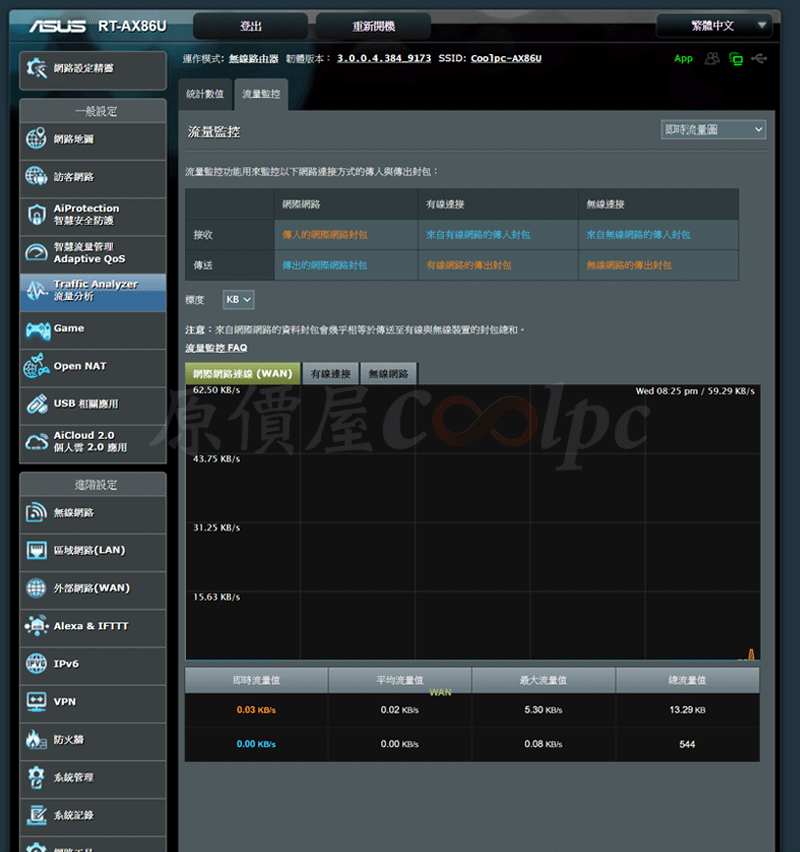Click the 無線網路的傳出封包 cell text

629,265
